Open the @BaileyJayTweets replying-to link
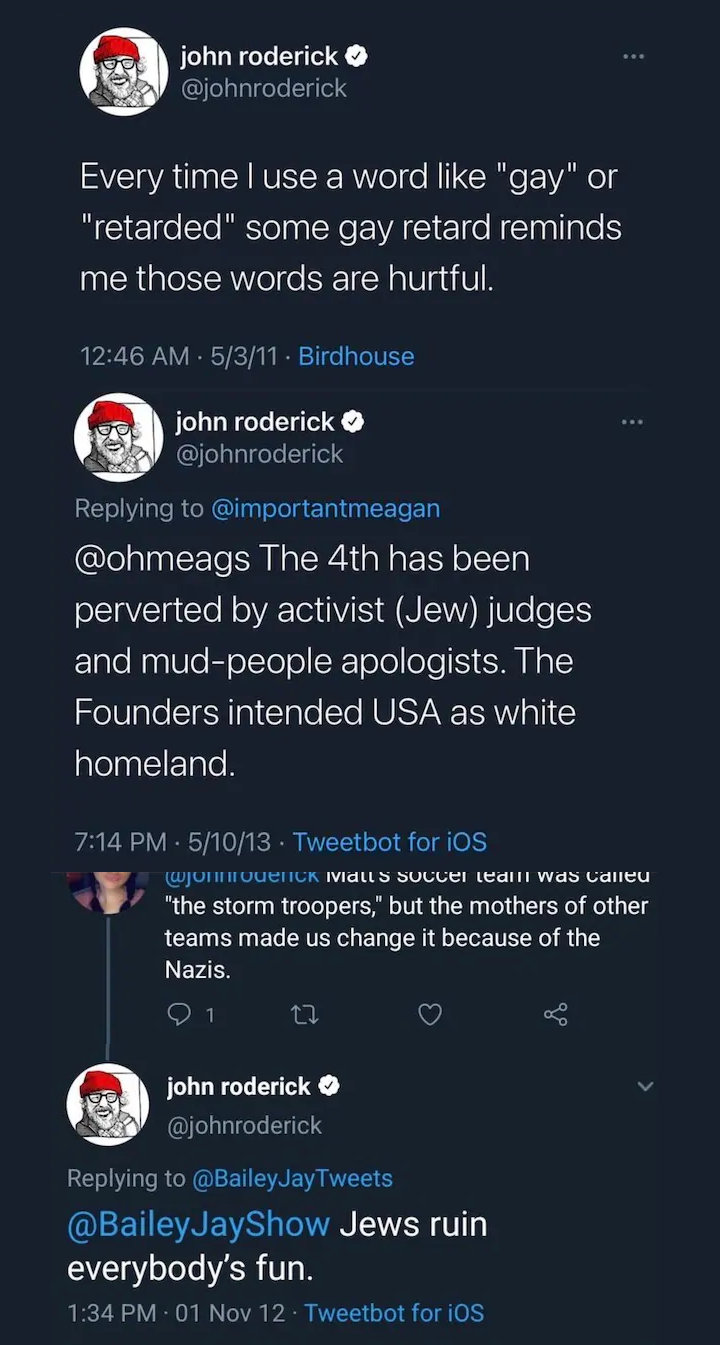The height and width of the screenshot is (1345, 720). click(x=292, y=1178)
